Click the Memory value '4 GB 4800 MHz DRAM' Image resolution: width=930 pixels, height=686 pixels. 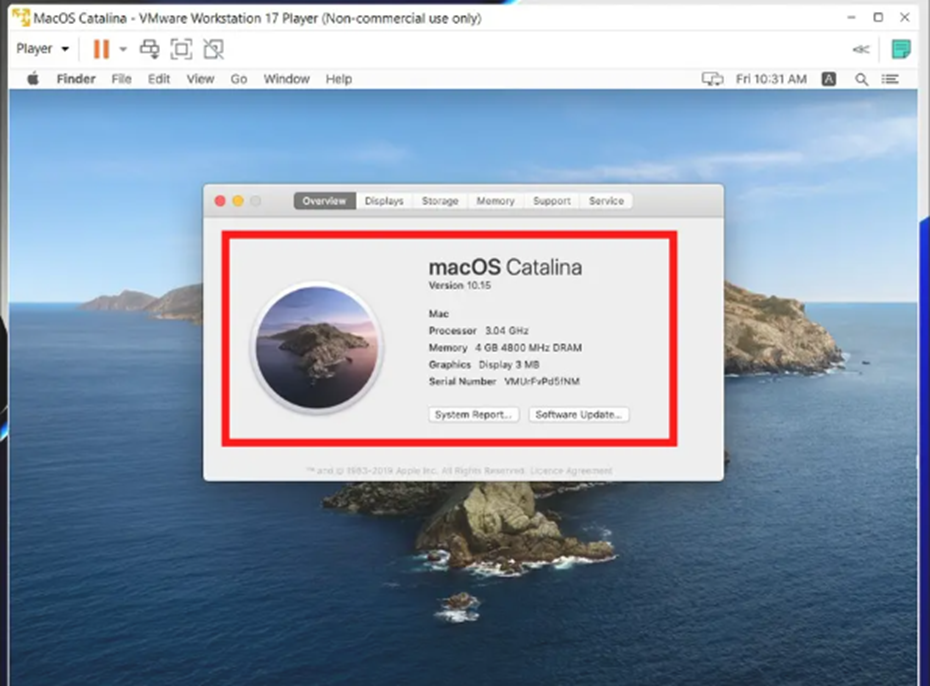528,347
